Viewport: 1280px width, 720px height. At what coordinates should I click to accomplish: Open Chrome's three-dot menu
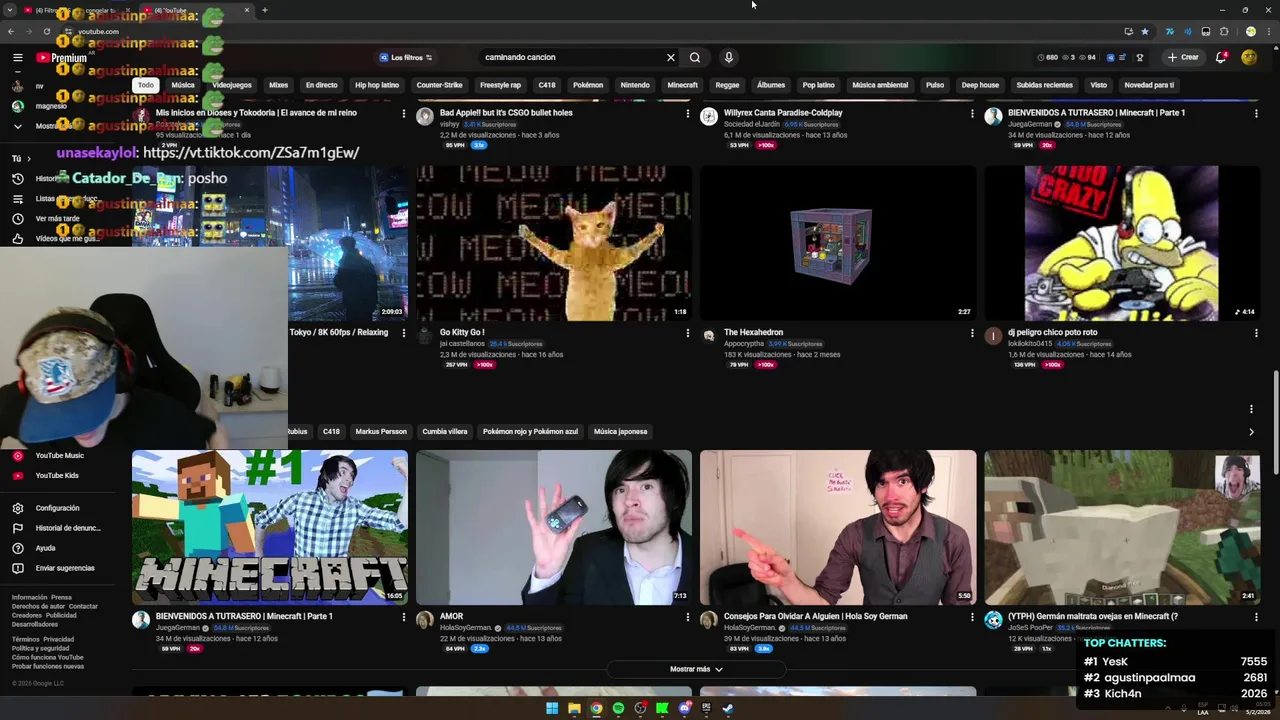tap(1268, 31)
